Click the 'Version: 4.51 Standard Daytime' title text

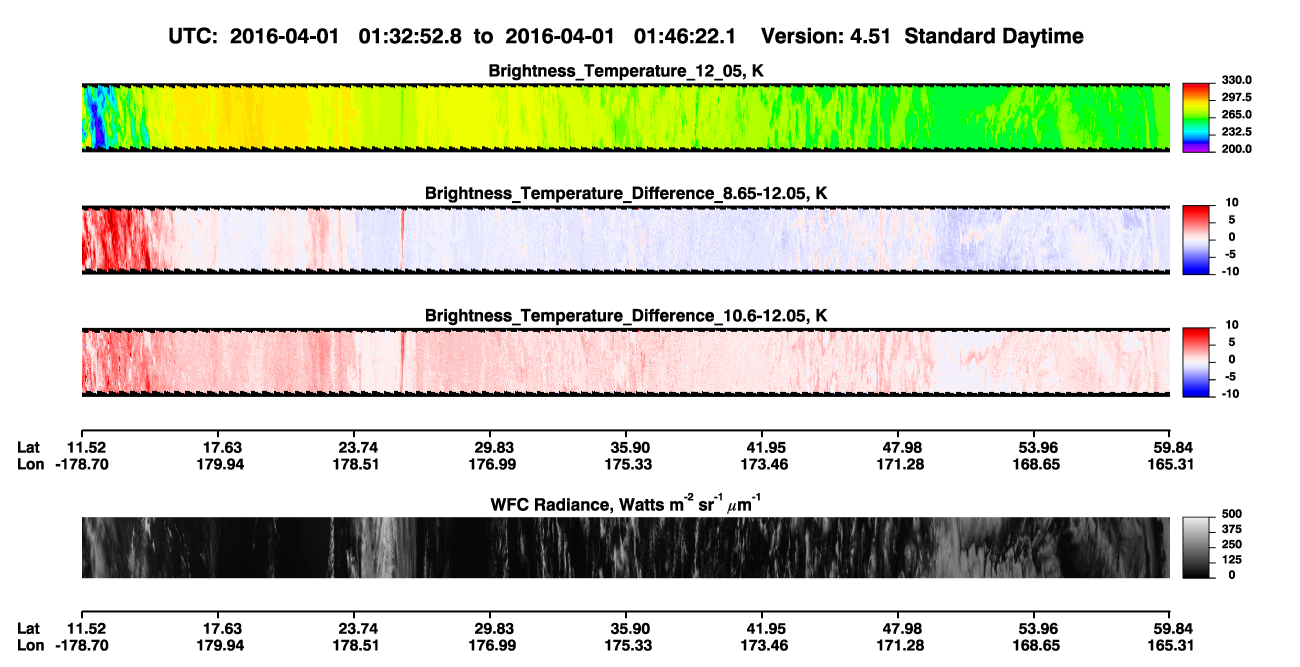tap(922, 36)
